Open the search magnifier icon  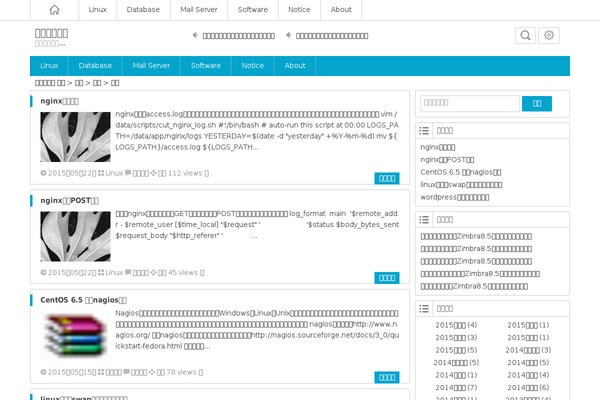[x=525, y=36]
